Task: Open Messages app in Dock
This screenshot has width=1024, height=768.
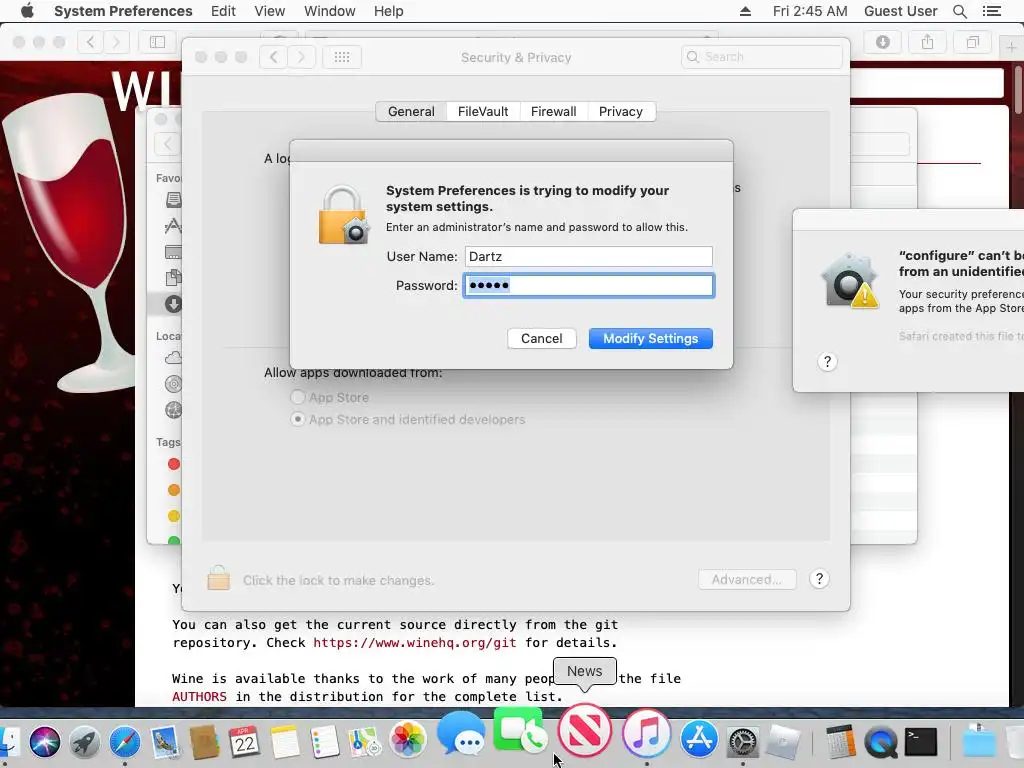Action: pyautogui.click(x=461, y=733)
